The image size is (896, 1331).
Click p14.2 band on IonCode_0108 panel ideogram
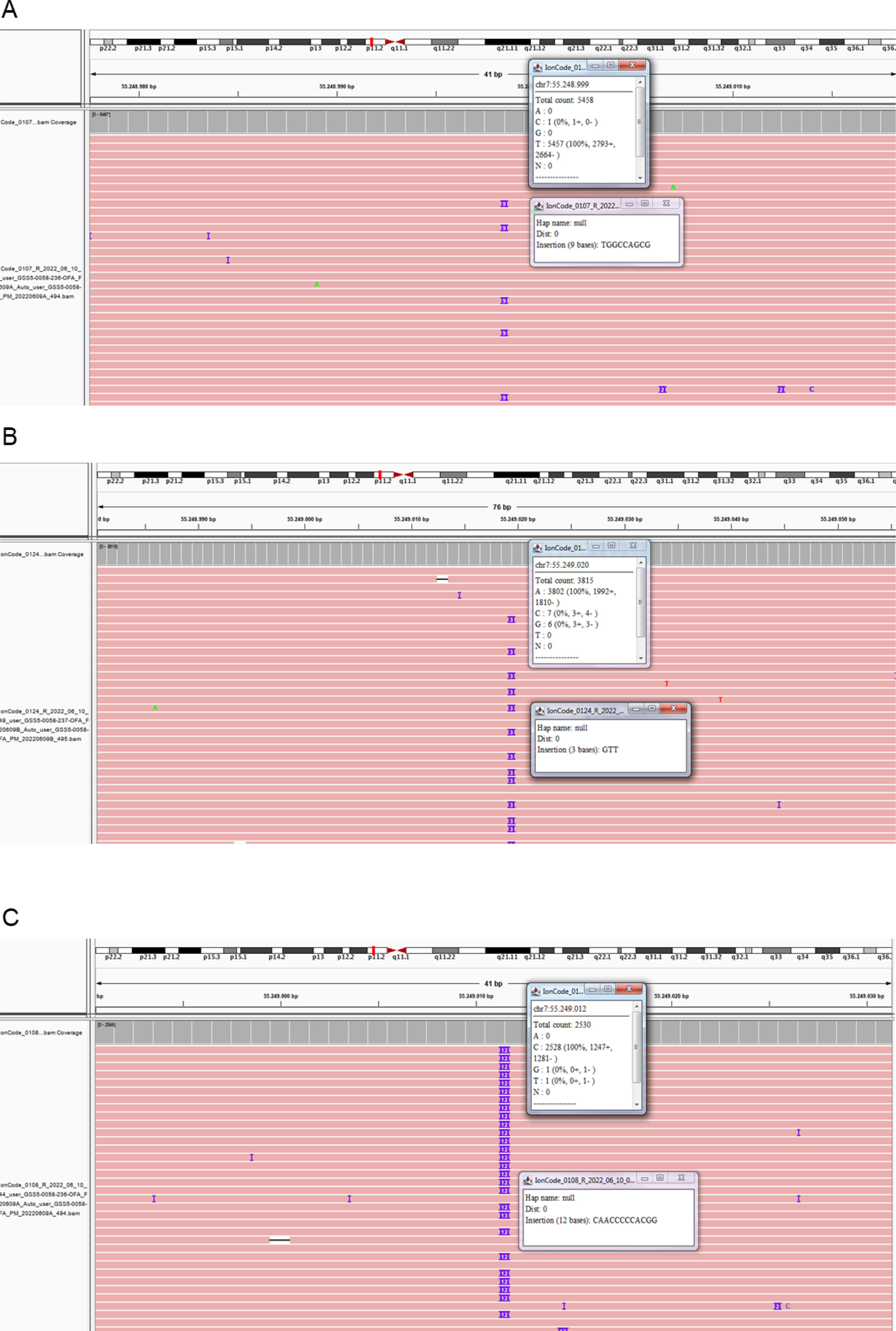[277, 951]
